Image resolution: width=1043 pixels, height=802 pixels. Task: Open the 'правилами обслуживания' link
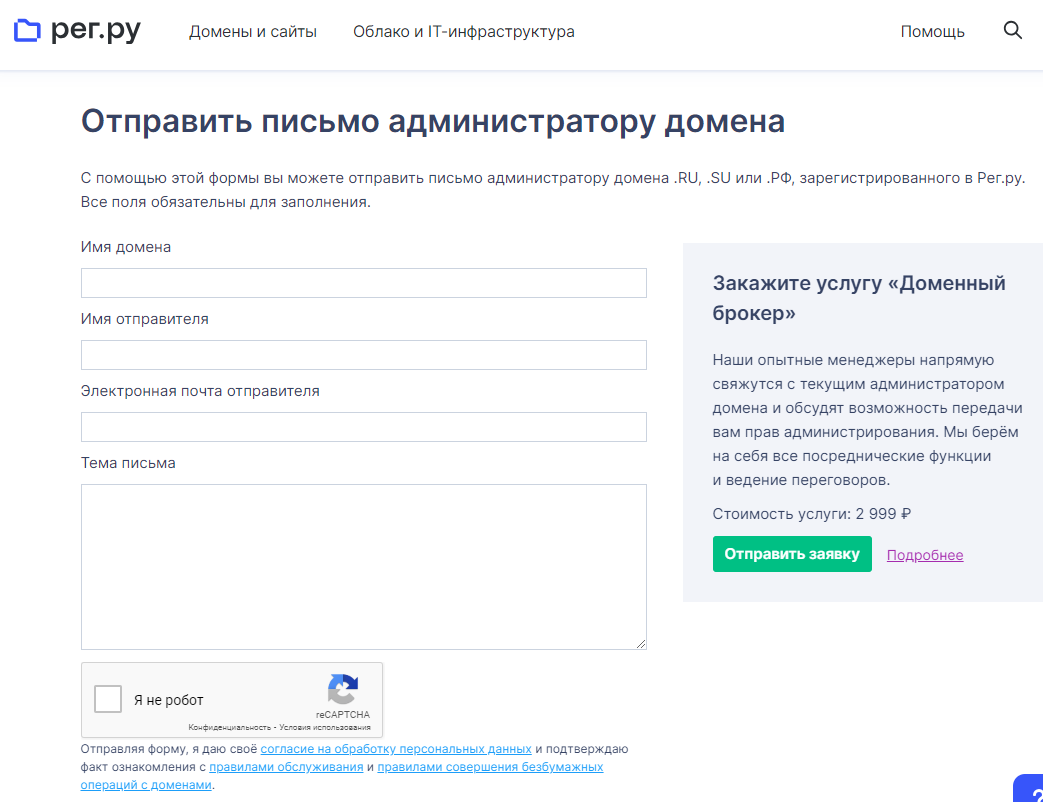[x=286, y=767]
